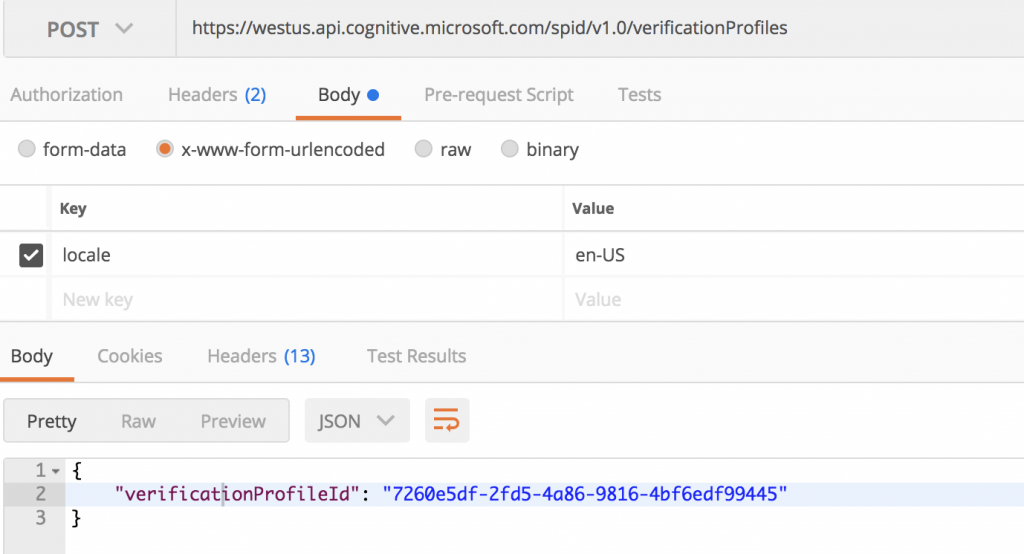This screenshot has height=554, width=1024.
Task: Expand the JSON format dropdown
Action: click(356, 421)
